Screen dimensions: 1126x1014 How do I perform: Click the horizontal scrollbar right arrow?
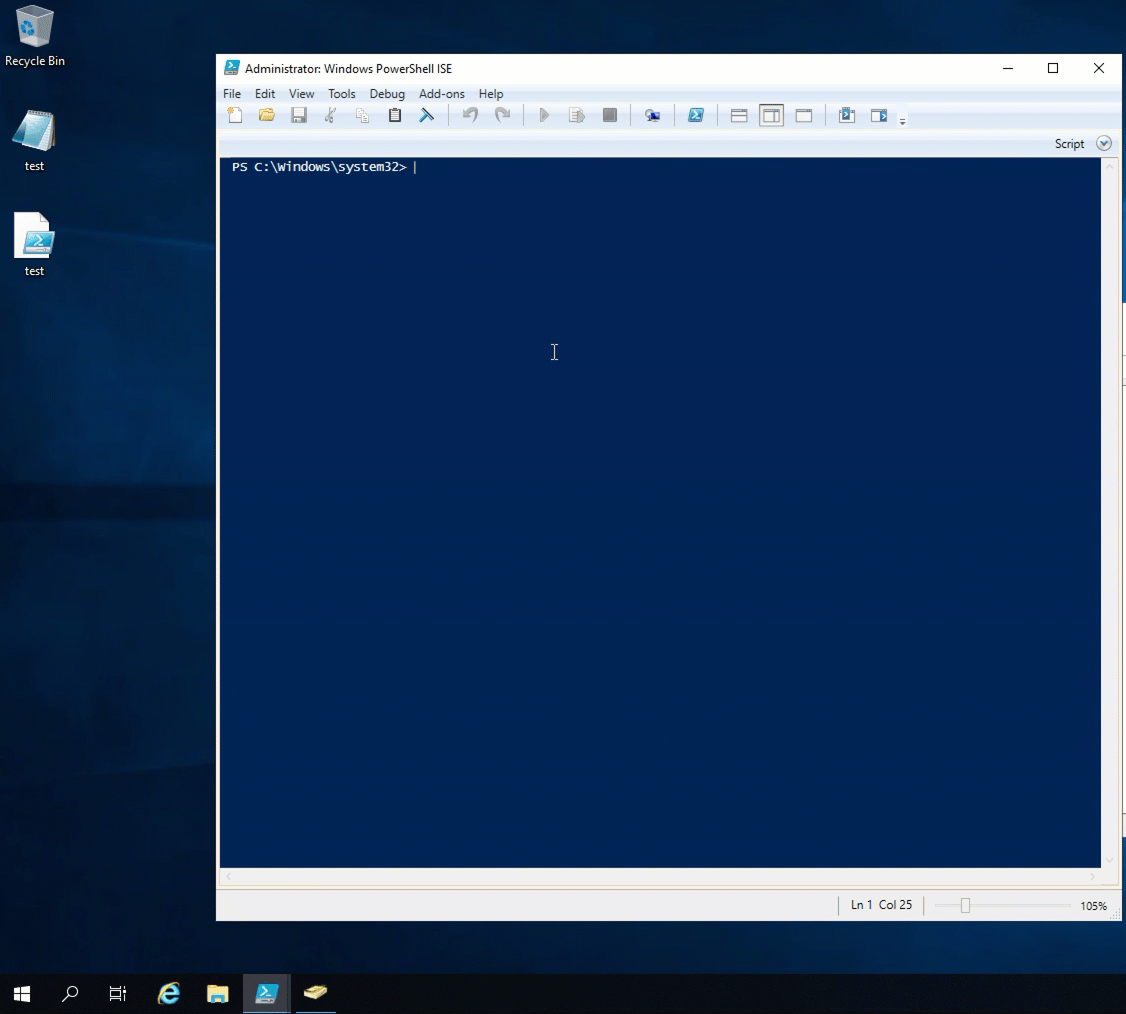pyautogui.click(x=1092, y=876)
